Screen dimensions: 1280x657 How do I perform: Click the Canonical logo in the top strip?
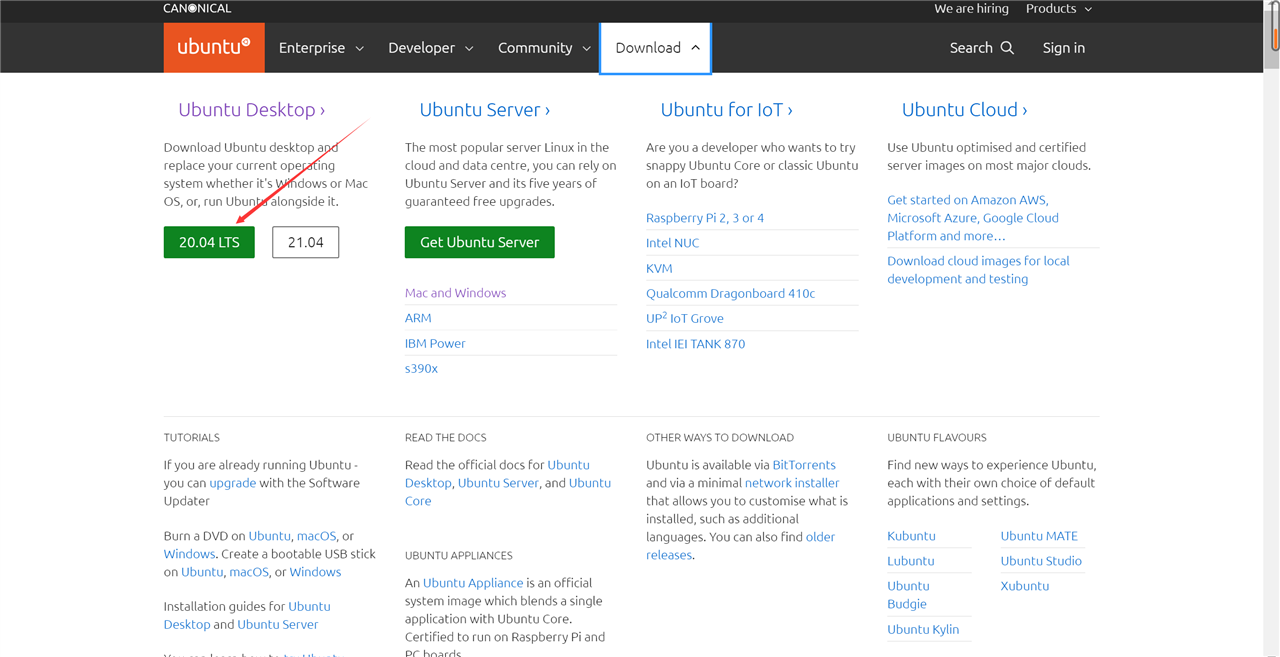[x=197, y=8]
